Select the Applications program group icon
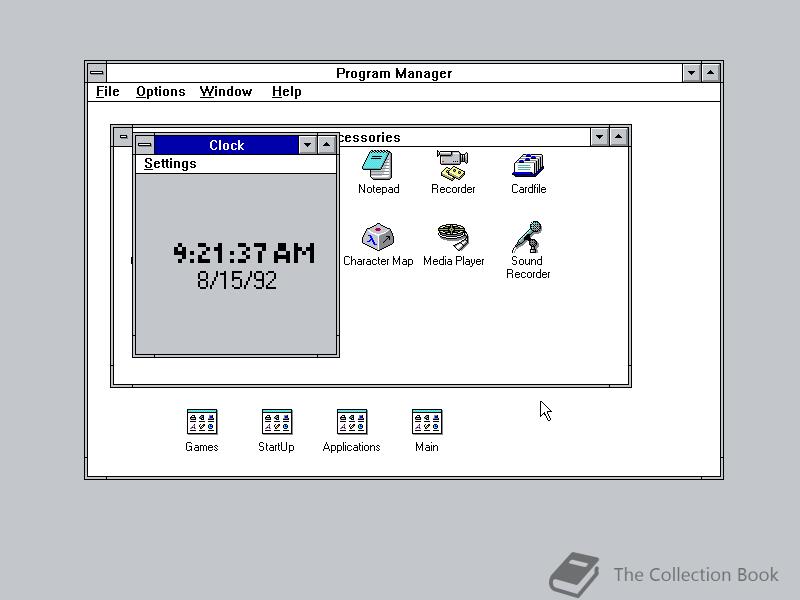 pyautogui.click(x=352, y=422)
